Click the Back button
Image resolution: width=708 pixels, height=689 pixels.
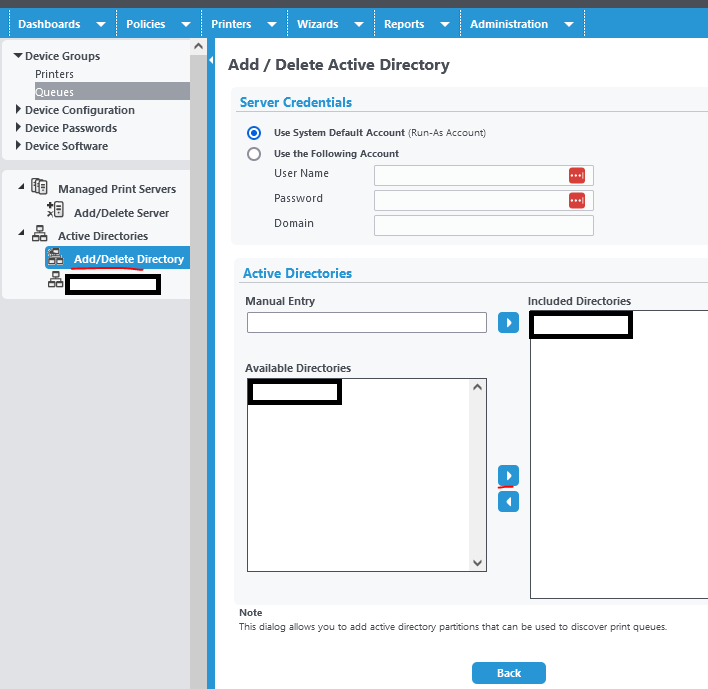pos(508,673)
